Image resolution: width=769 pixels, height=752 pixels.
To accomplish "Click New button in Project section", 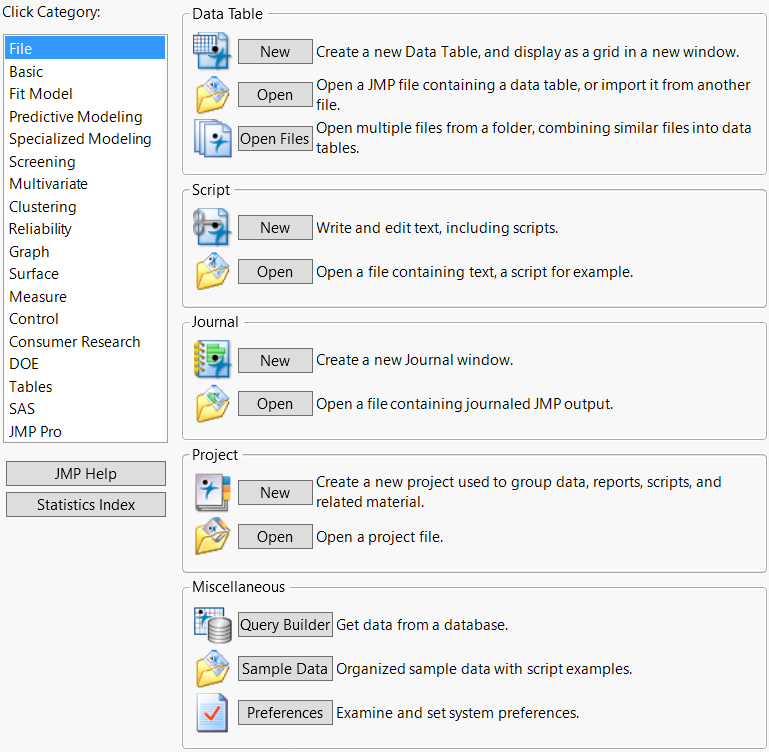I will coord(275,493).
